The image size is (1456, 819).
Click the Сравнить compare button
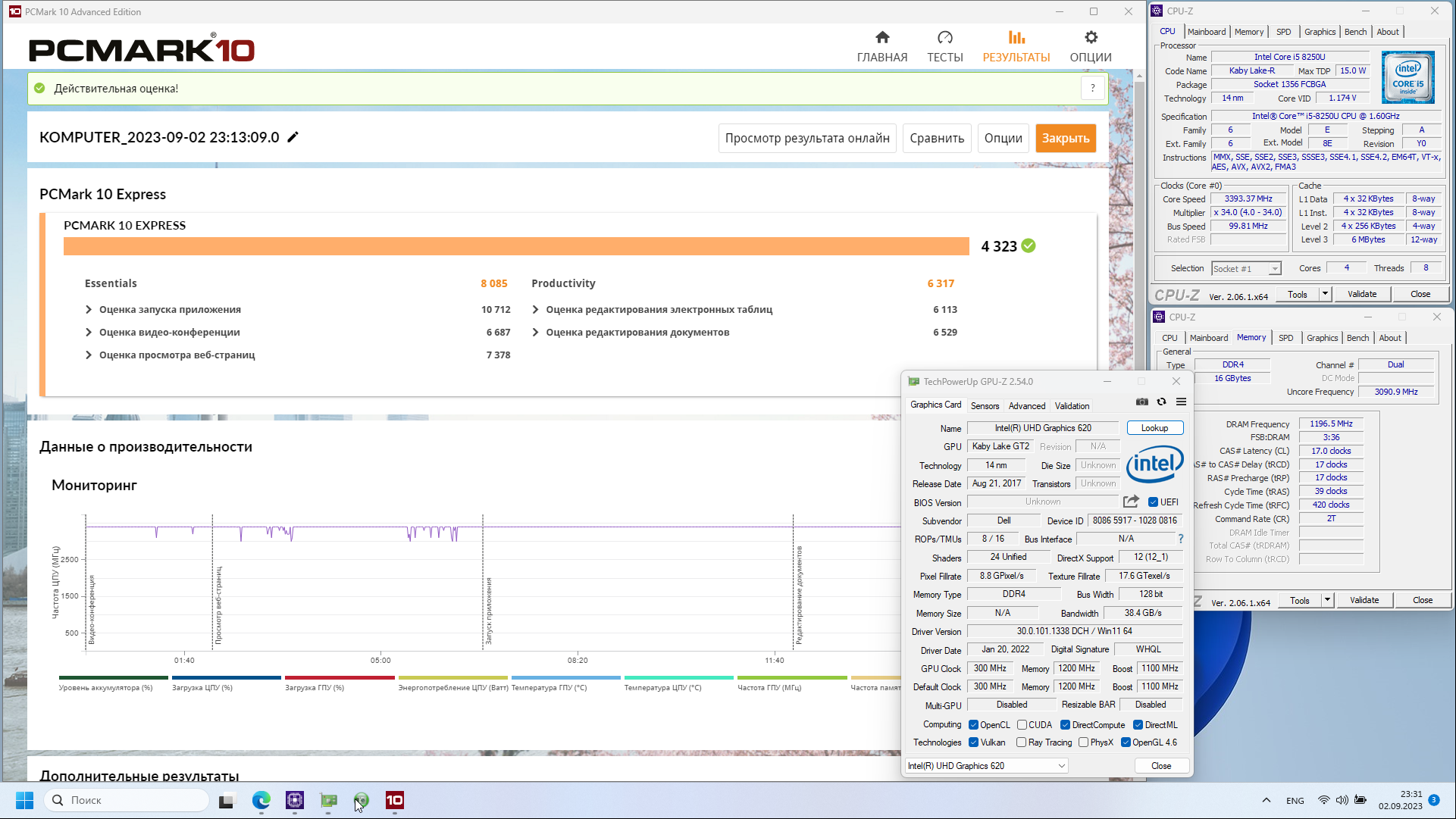(937, 138)
